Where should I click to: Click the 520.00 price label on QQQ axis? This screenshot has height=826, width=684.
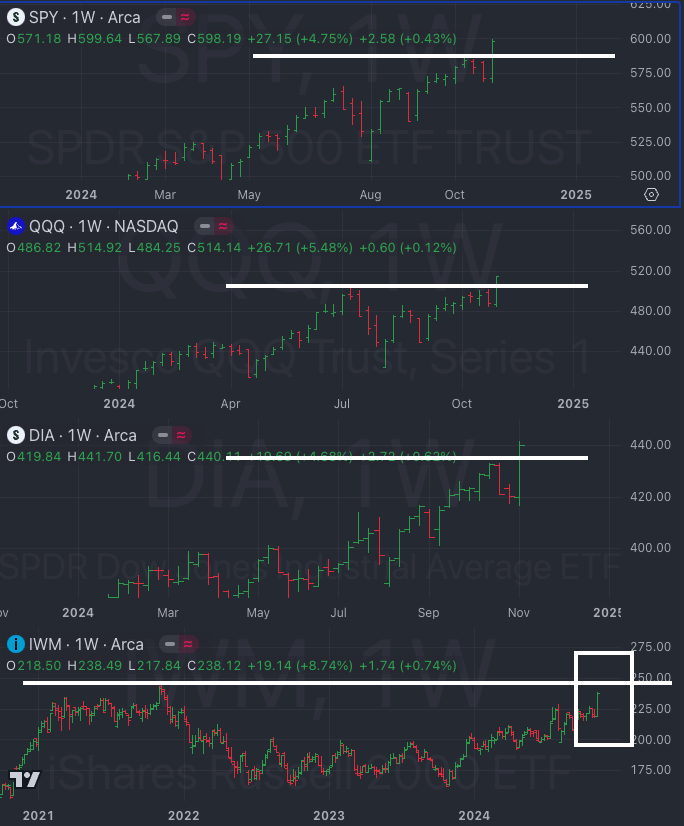click(650, 271)
